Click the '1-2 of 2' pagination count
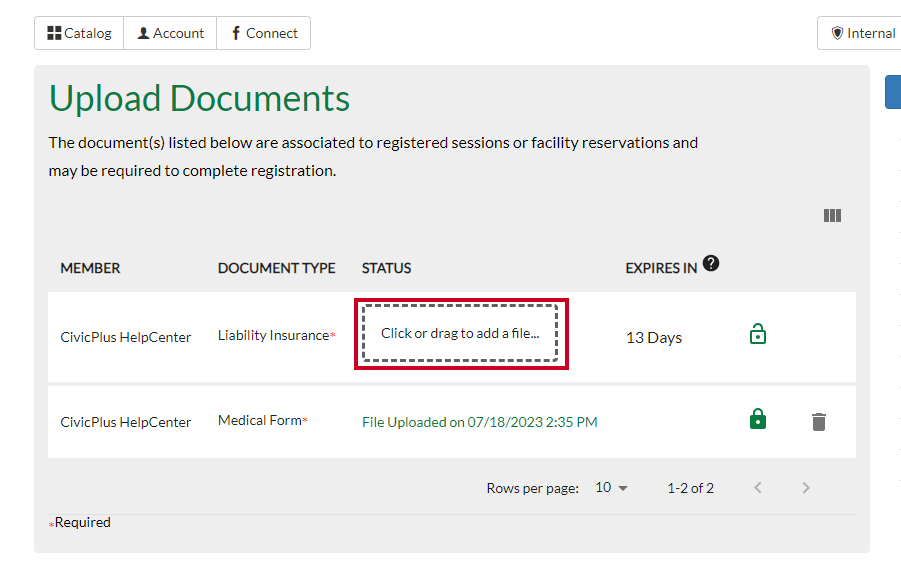This screenshot has width=901, height=564. pyautogui.click(x=690, y=488)
